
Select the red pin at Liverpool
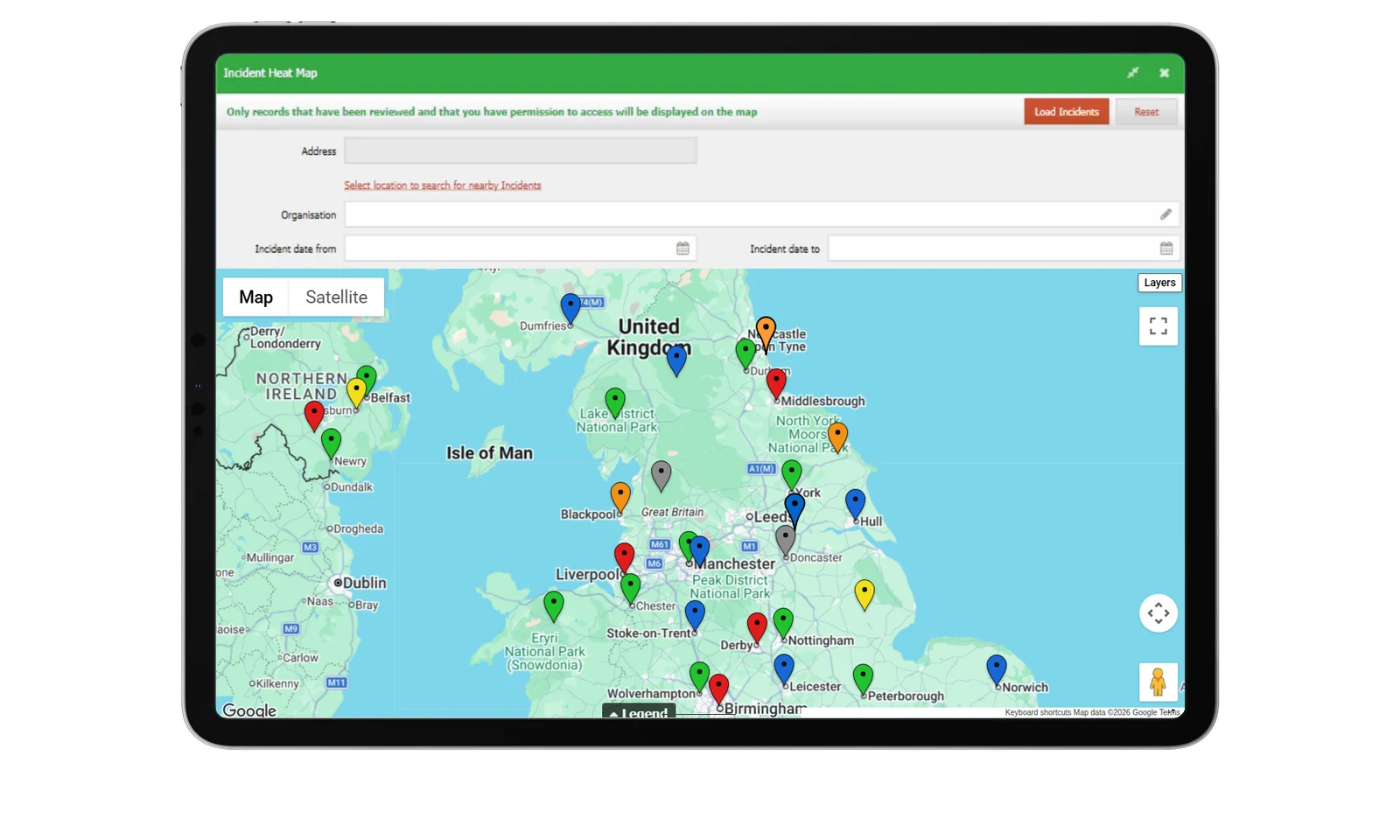(x=624, y=559)
